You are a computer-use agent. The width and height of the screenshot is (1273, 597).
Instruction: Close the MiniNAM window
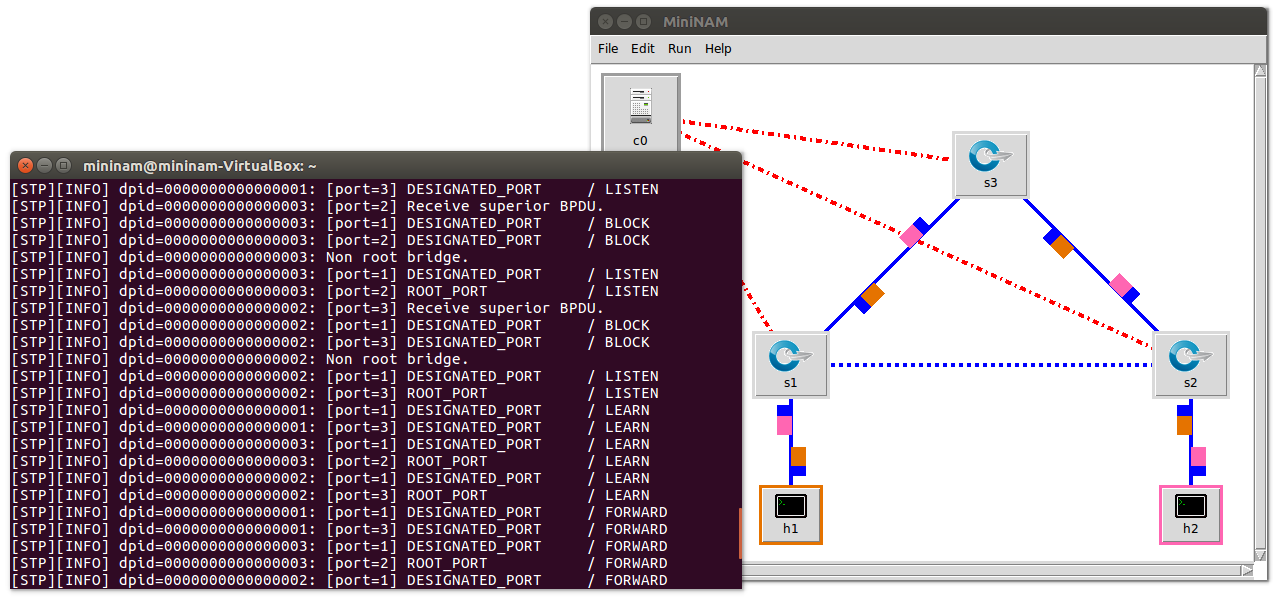pyautogui.click(x=605, y=21)
